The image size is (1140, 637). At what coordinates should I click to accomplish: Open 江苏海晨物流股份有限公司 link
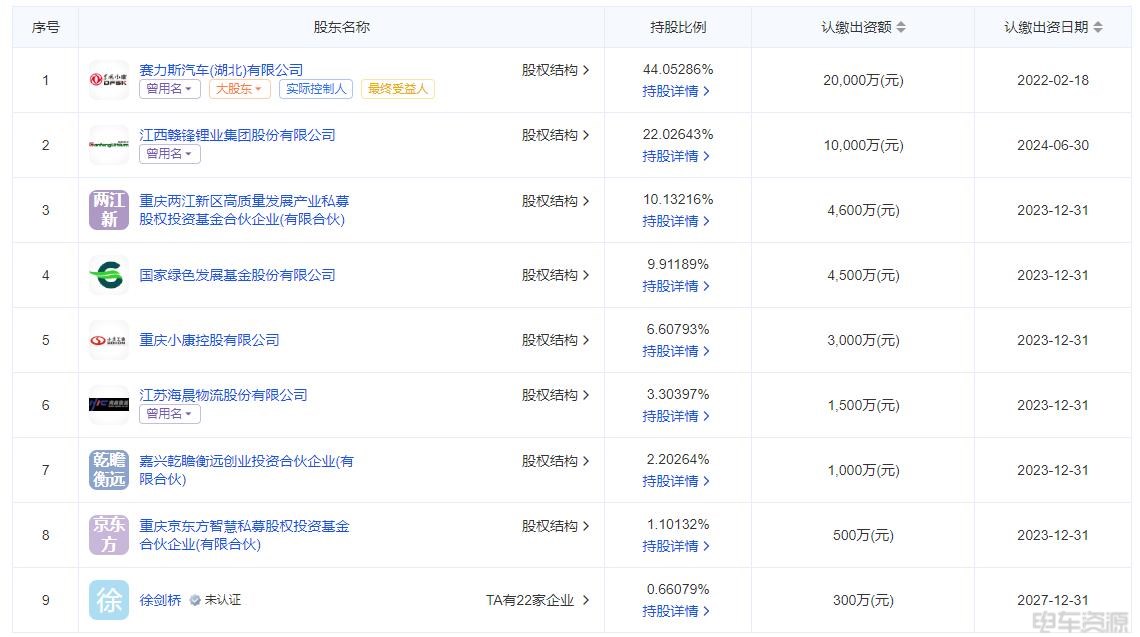[x=223, y=396]
